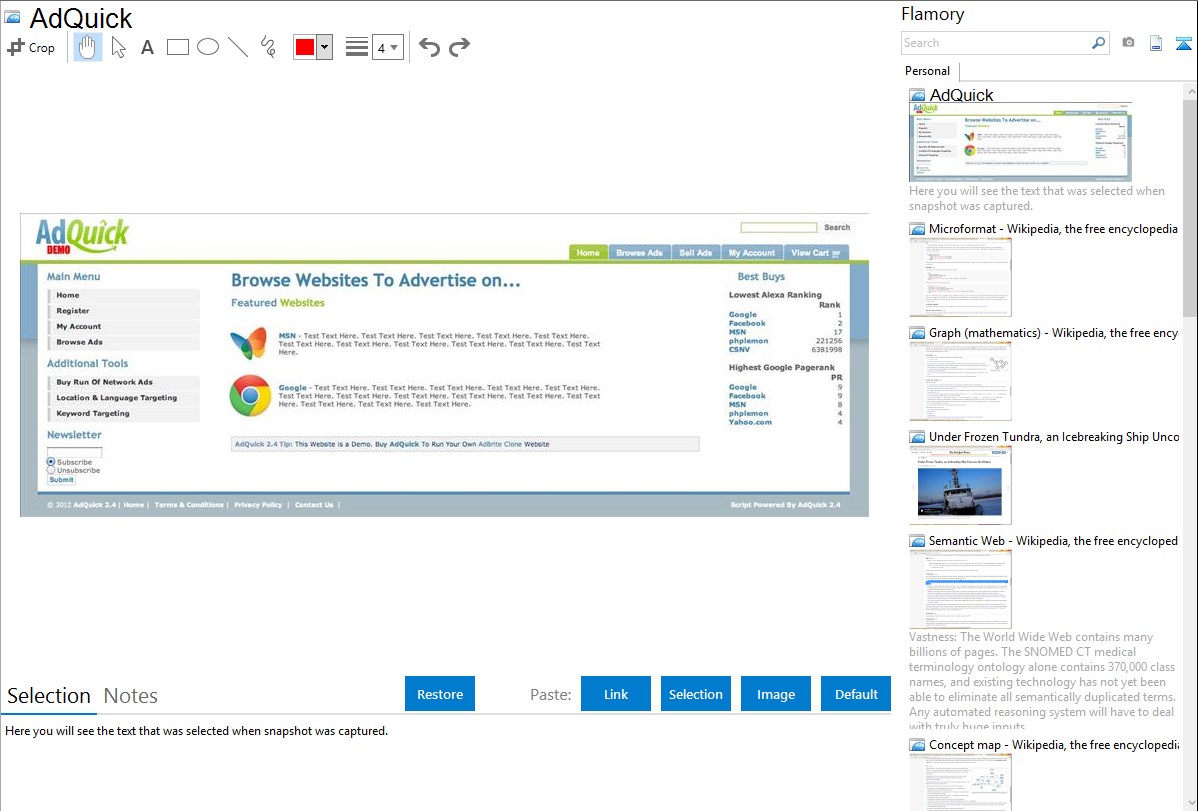Click the Default paste button

click(856, 694)
